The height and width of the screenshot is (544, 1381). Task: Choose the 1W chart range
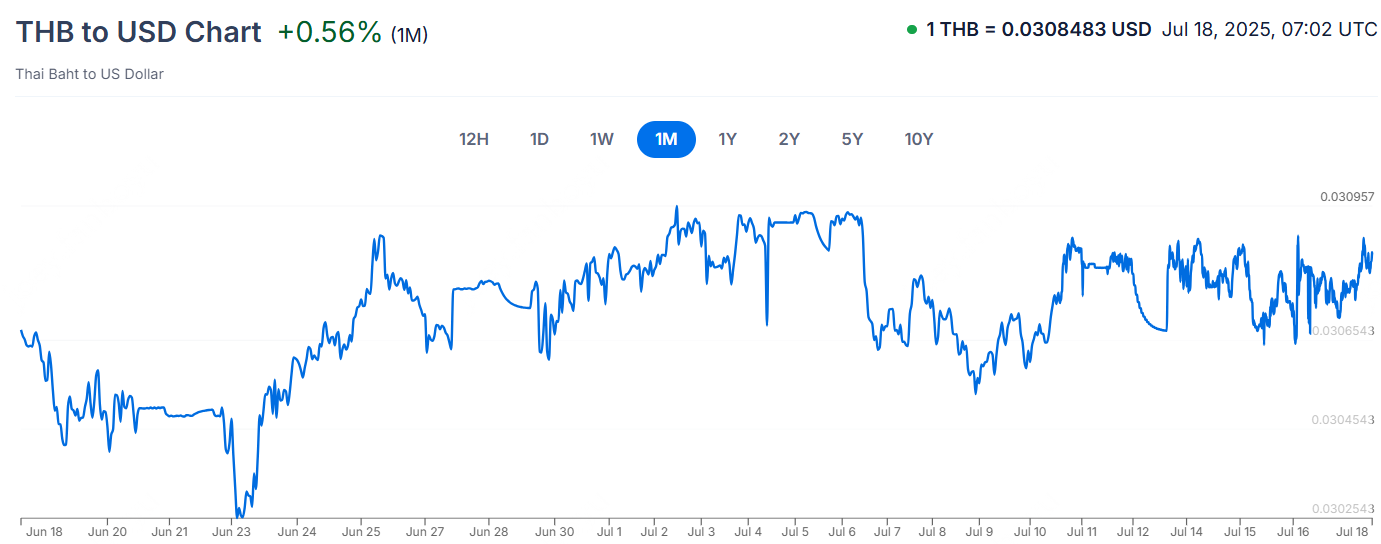[601, 139]
